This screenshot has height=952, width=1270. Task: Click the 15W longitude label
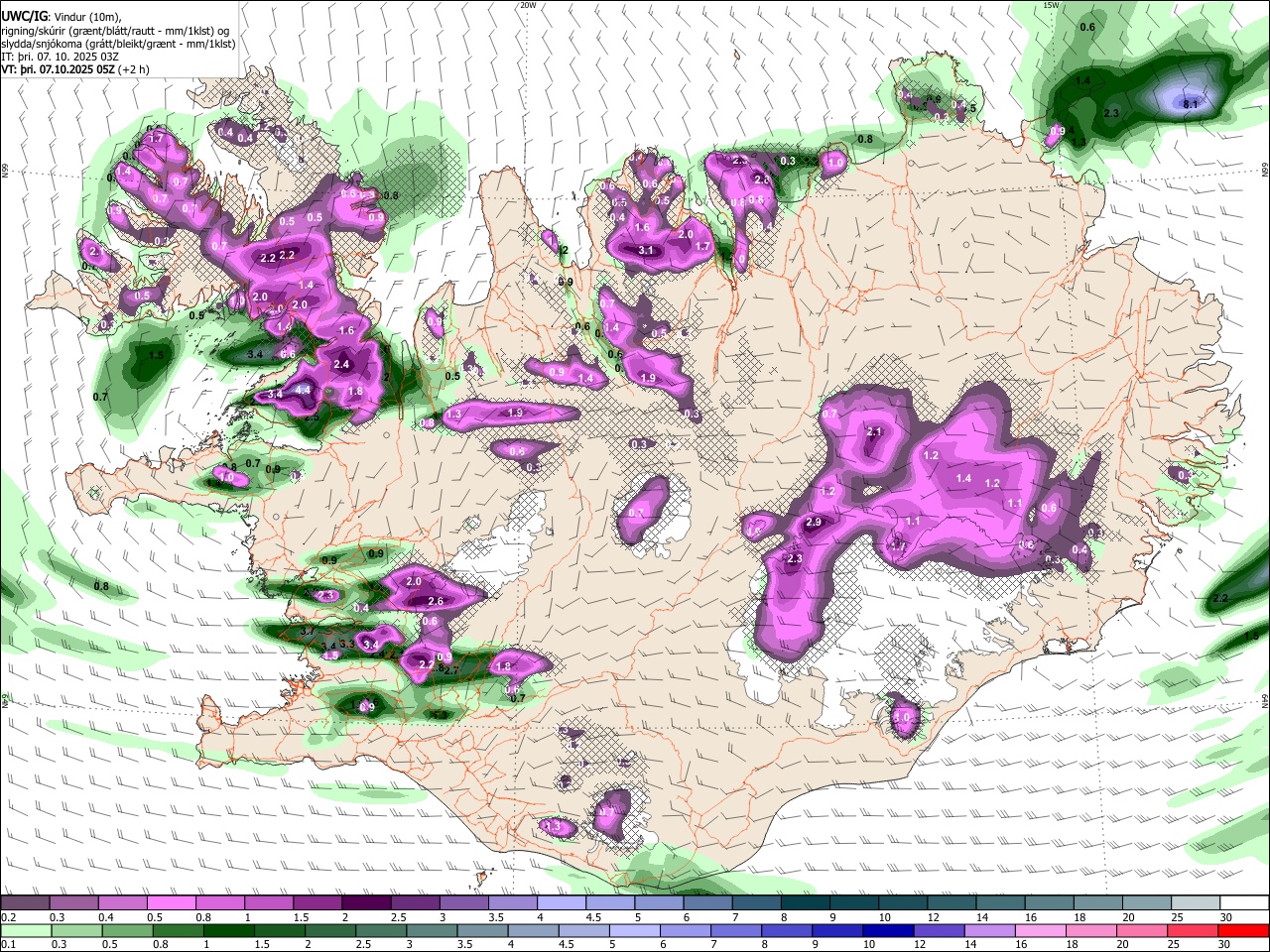point(1052,5)
